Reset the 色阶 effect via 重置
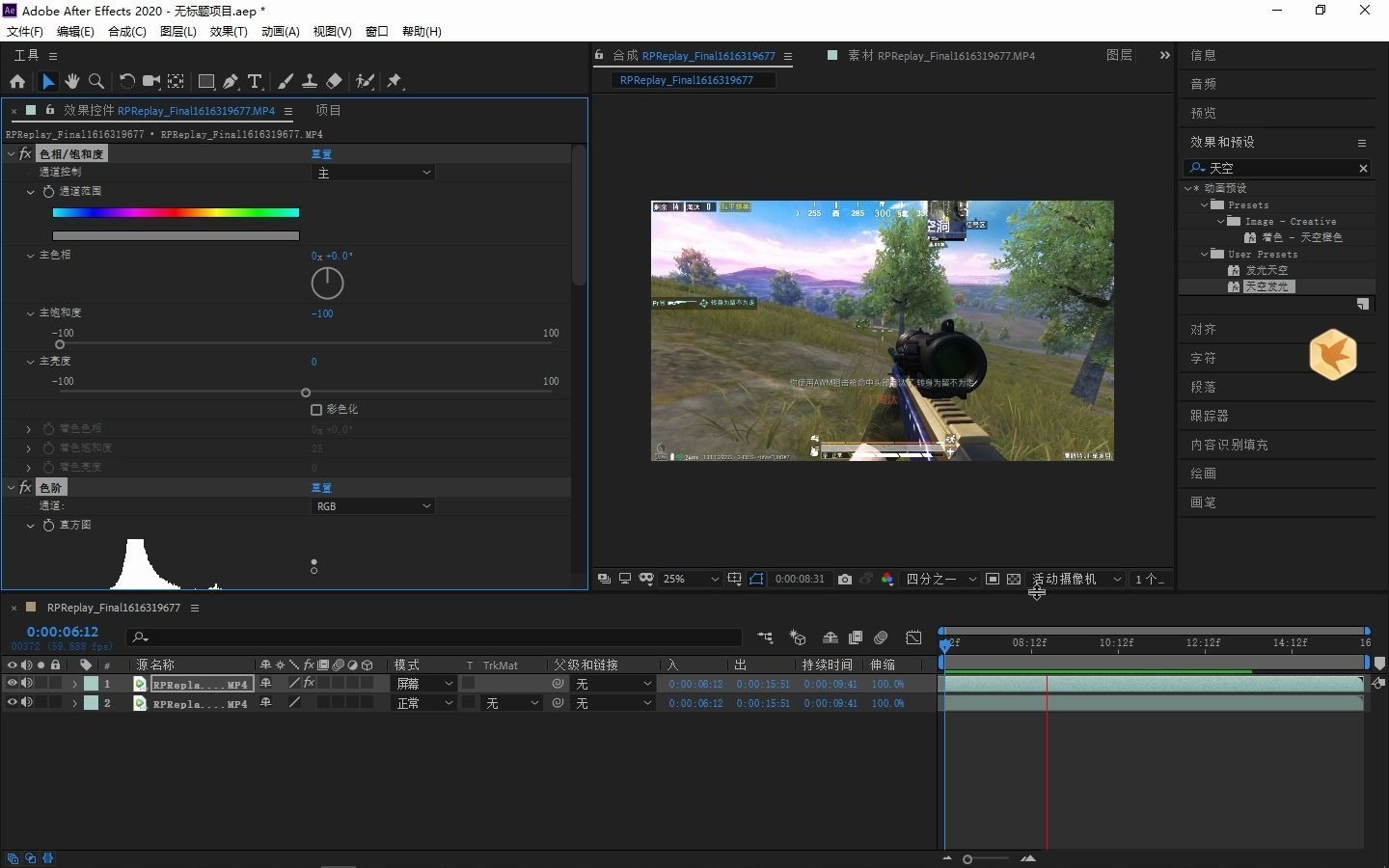Viewport: 1389px width, 868px height. click(x=321, y=488)
